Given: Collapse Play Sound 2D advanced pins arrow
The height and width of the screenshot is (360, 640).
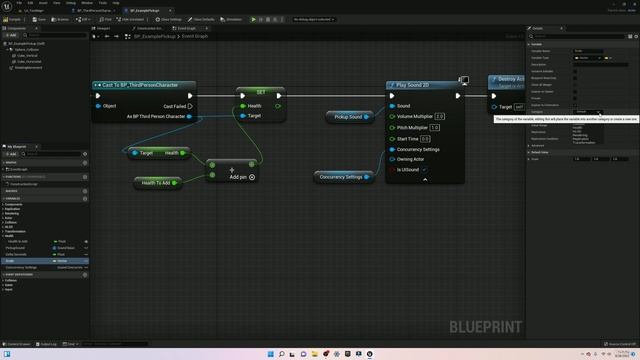Looking at the screenshot, I should [425, 180].
